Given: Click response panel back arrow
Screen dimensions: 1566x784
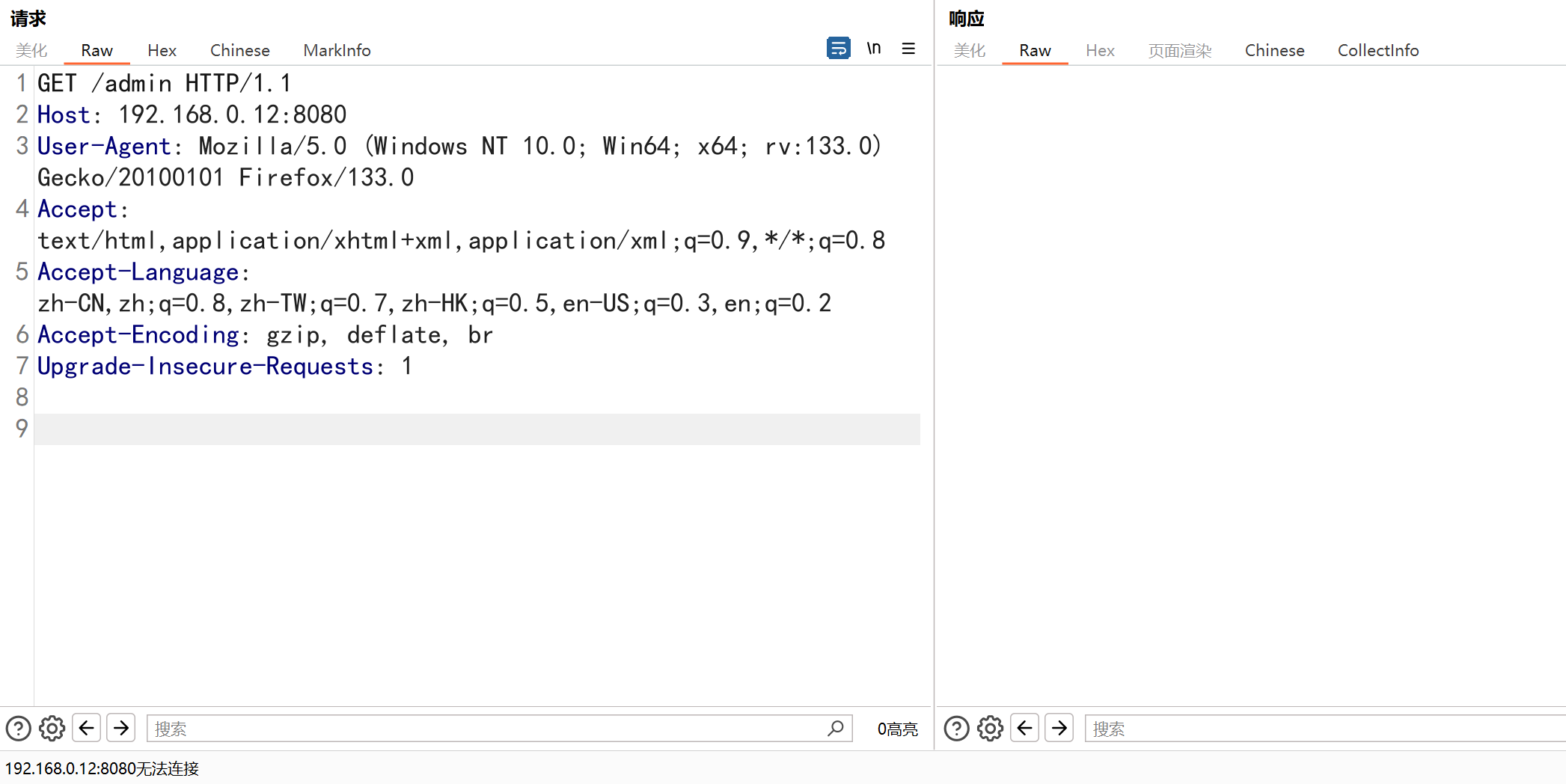Looking at the screenshot, I should tap(1025, 728).
